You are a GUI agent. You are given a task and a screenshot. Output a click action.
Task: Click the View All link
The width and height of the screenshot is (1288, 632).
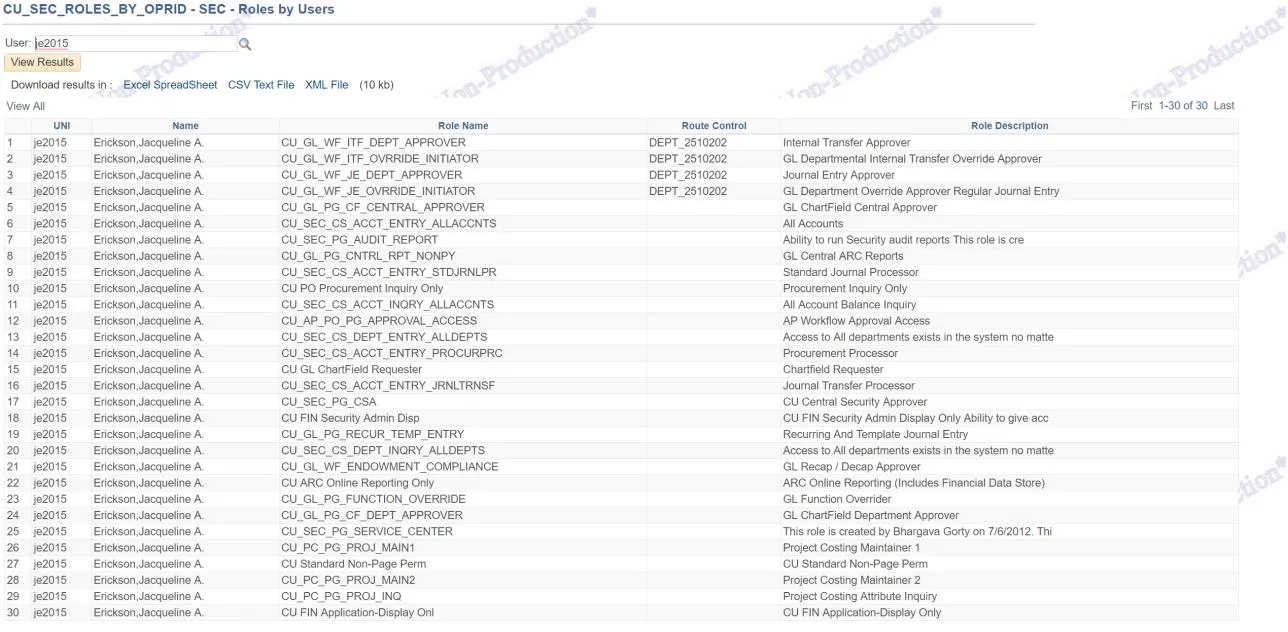click(x=25, y=106)
